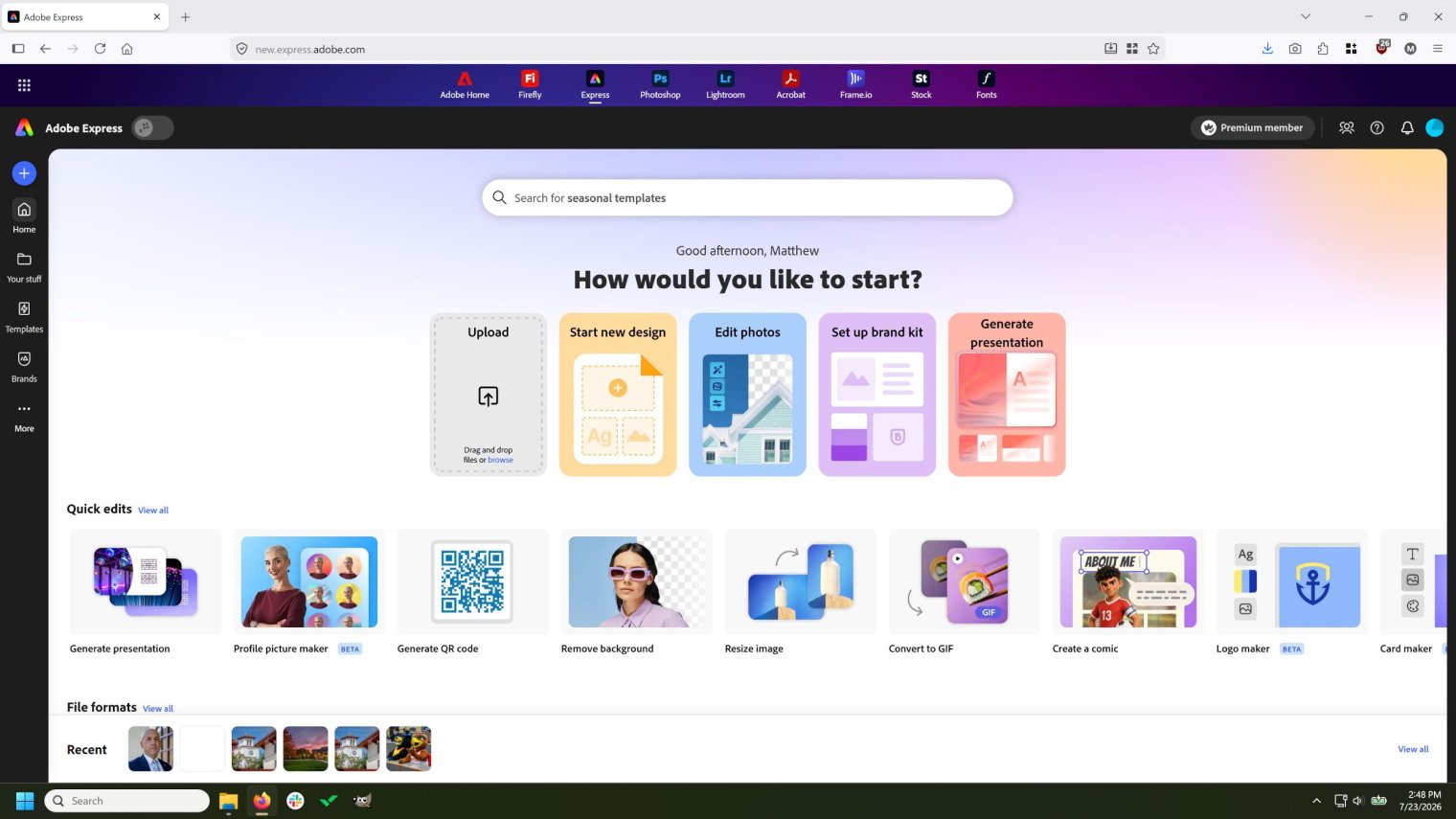Open Adobe Home from the app bar
This screenshot has height=819, width=1456.
pos(465,85)
